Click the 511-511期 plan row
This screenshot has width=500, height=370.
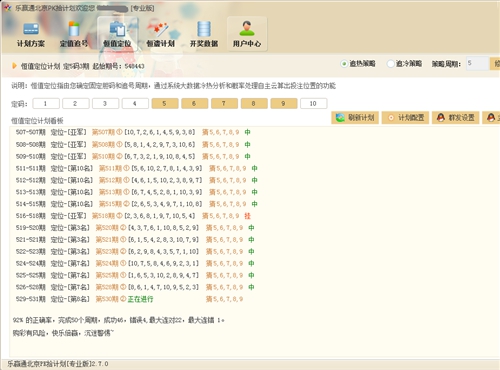pos(137,168)
